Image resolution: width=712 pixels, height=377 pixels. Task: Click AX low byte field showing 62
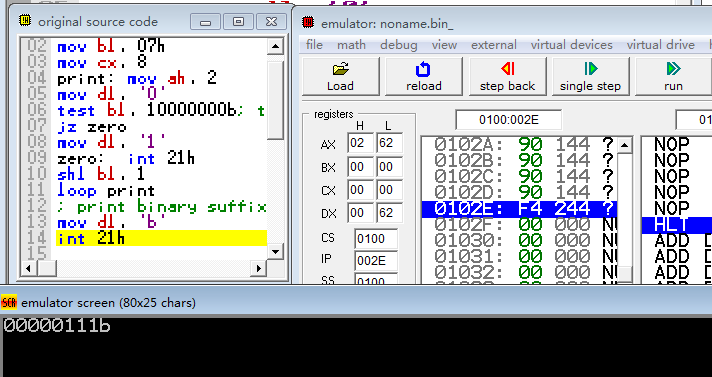(389, 144)
